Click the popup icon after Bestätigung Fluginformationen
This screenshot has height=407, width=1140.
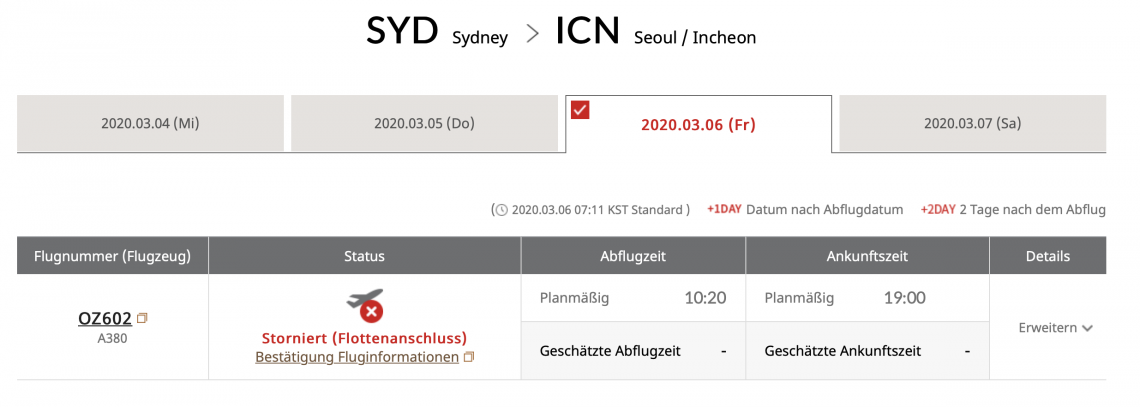[469, 357]
